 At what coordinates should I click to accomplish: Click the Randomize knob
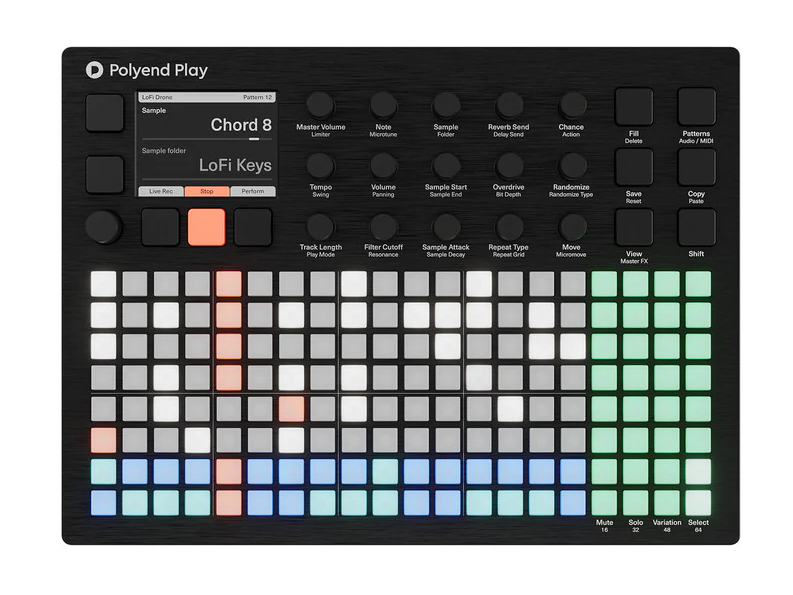pyautogui.click(x=571, y=165)
